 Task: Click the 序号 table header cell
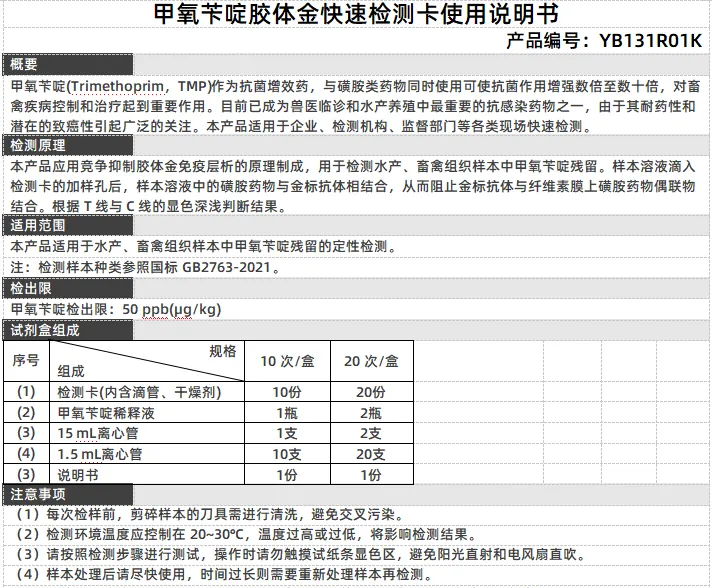click(26, 361)
